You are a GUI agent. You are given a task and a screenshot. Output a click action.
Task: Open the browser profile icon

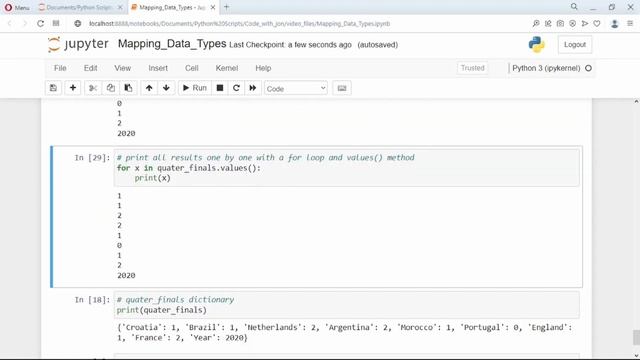click(614, 24)
